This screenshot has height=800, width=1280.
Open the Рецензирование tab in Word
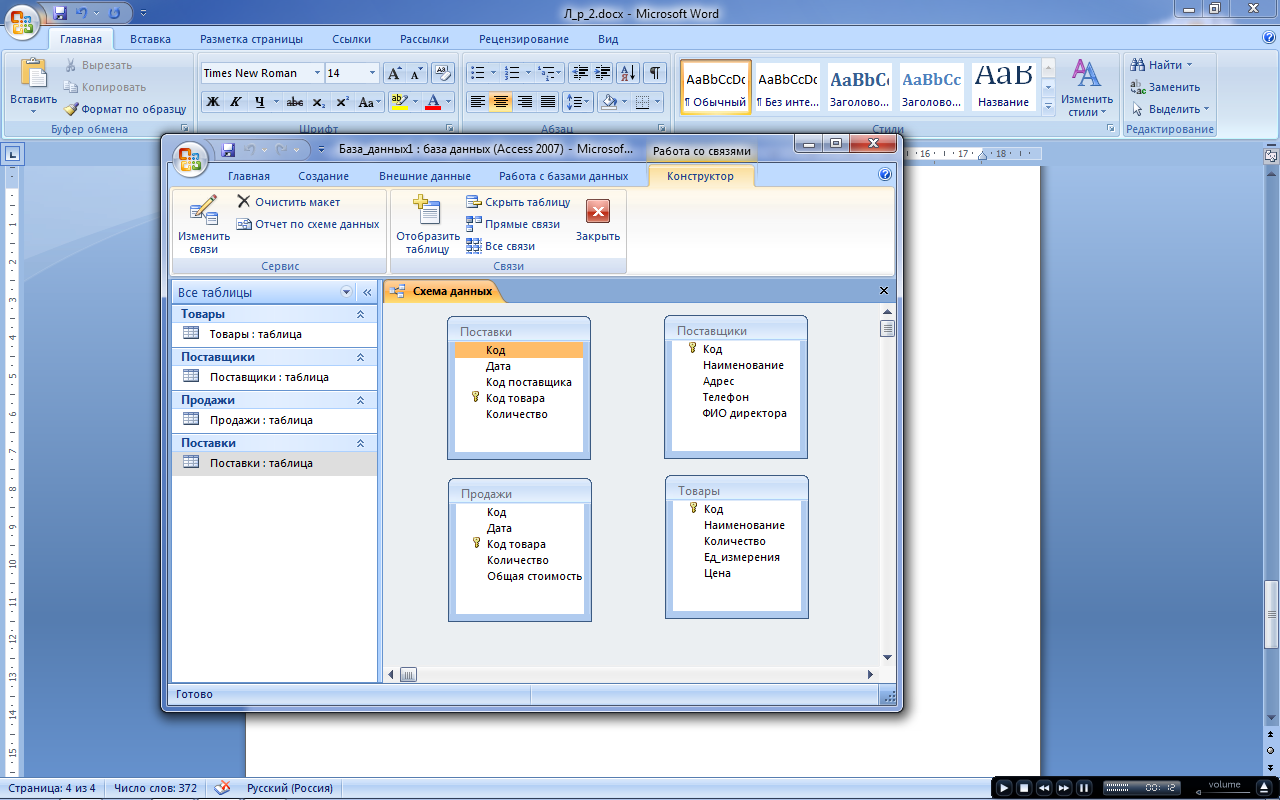(524, 39)
